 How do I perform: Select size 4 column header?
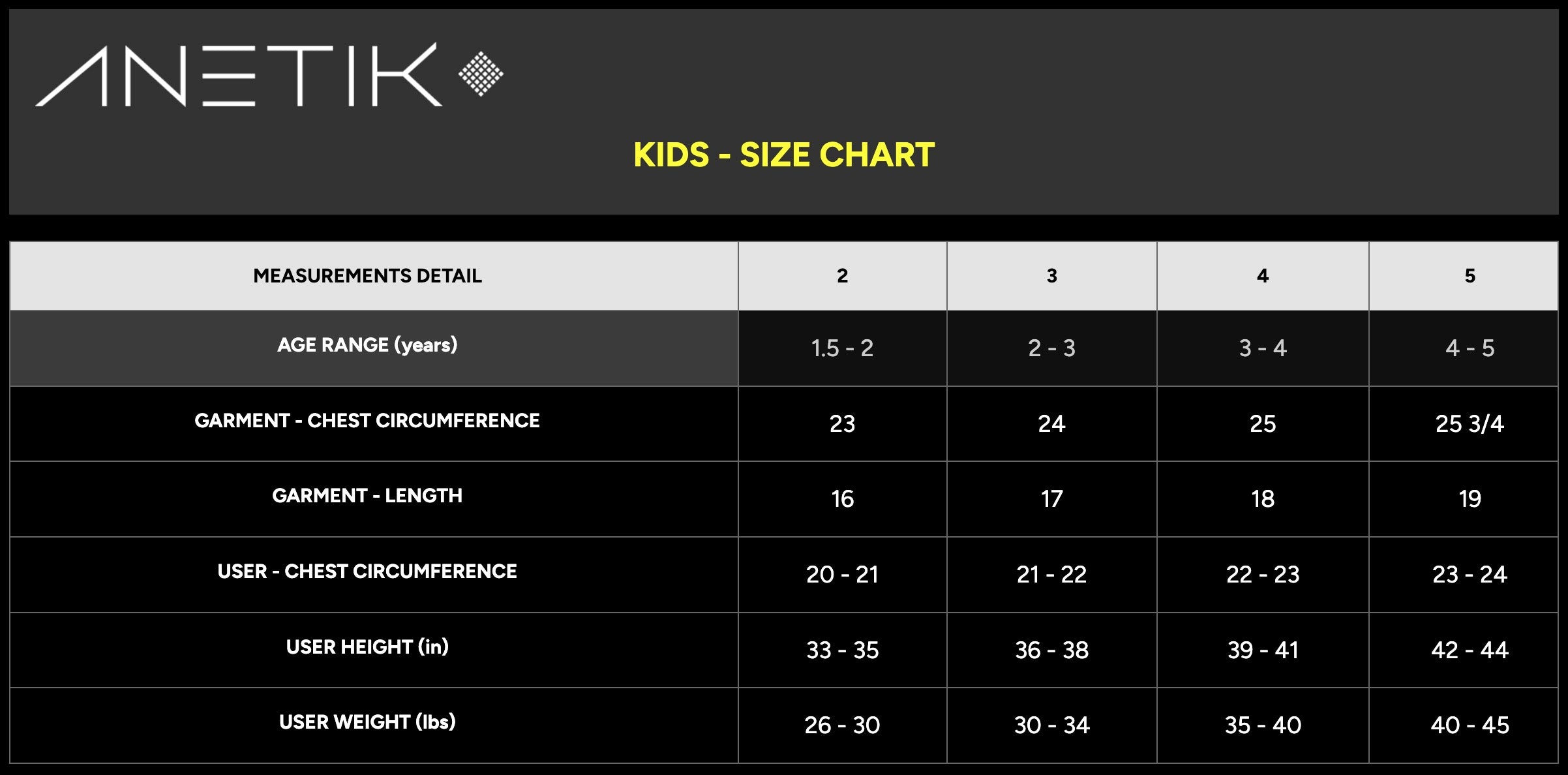point(1263,276)
